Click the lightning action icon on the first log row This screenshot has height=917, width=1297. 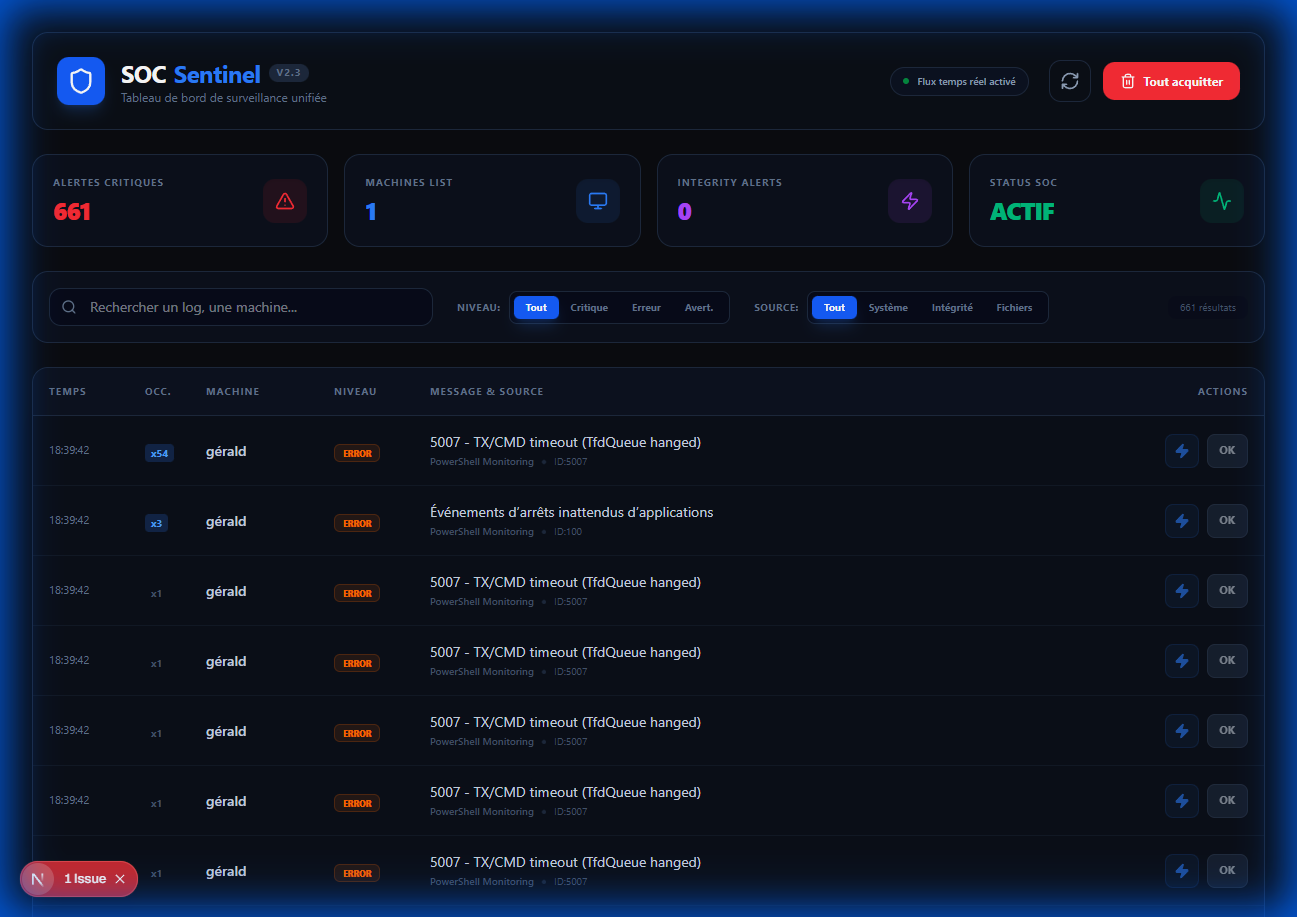[x=1181, y=450]
